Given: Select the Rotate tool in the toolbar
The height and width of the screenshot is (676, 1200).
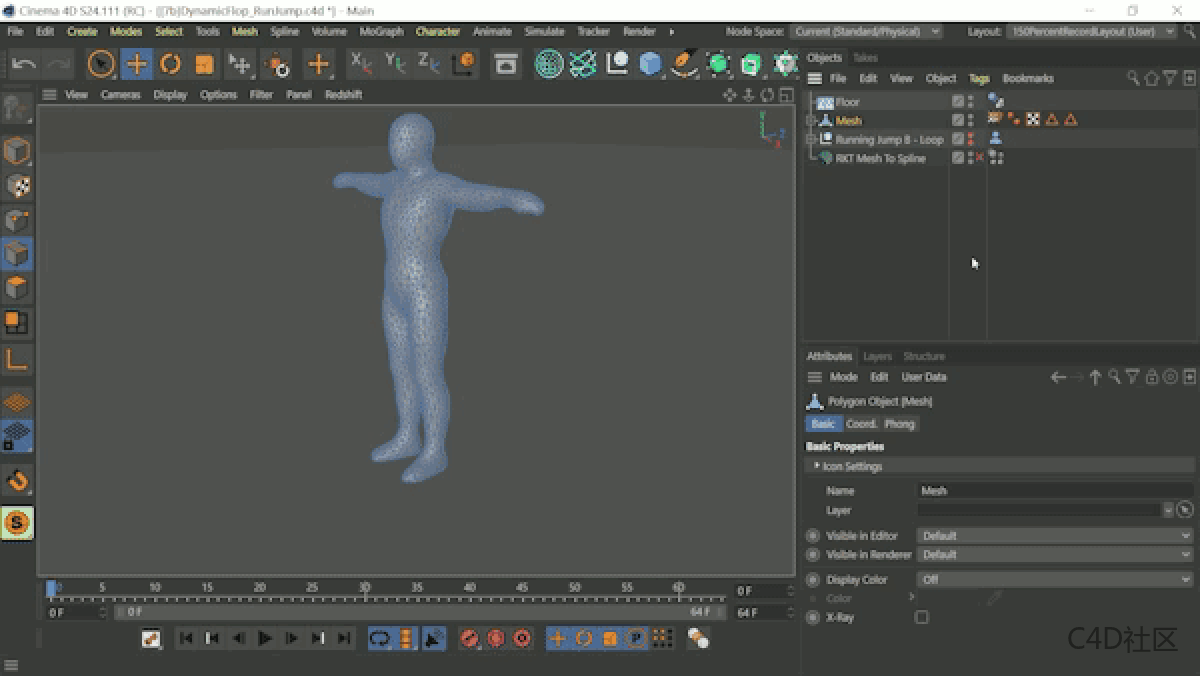Looking at the screenshot, I should click(170, 65).
